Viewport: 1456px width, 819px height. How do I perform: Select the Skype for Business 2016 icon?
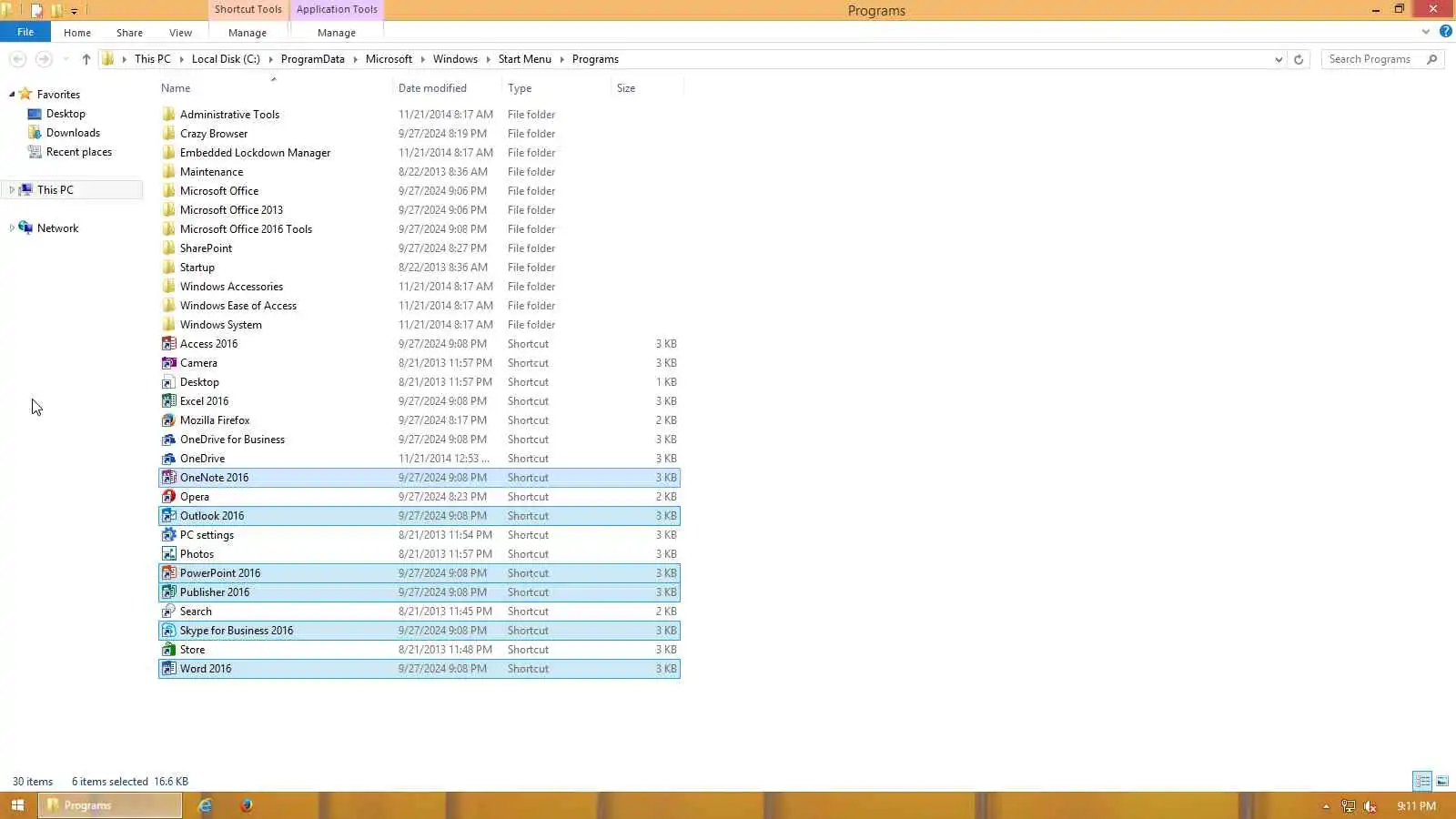coord(168,631)
